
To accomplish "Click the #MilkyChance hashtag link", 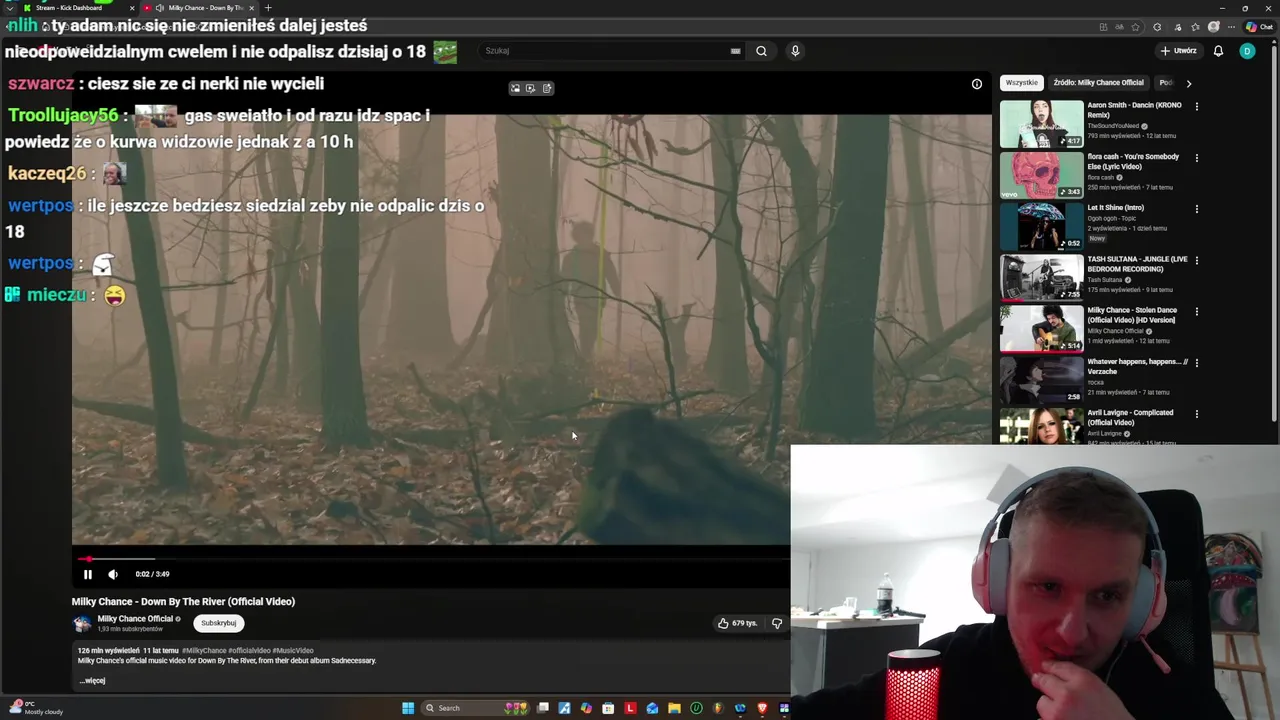I will 204,651.
